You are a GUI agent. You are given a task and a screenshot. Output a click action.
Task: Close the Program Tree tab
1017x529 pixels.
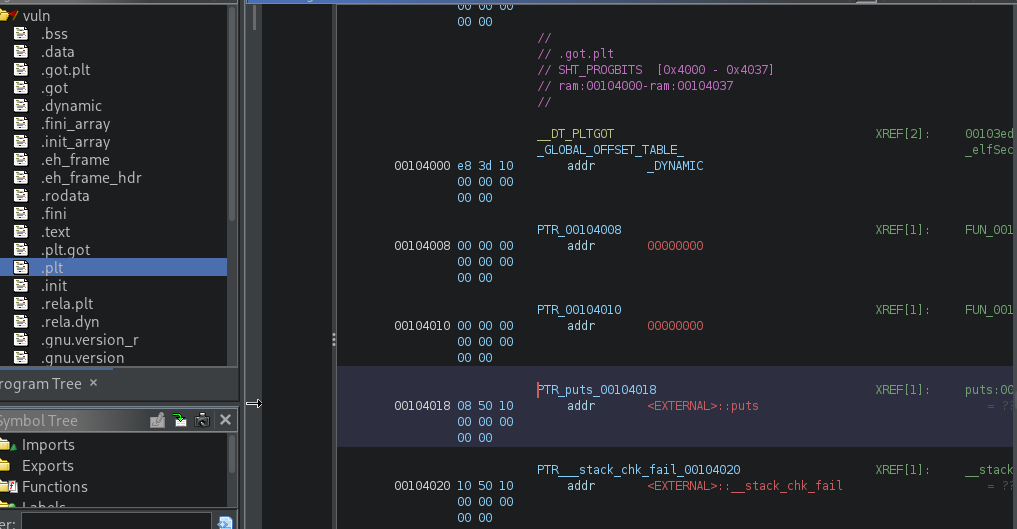coord(94,383)
